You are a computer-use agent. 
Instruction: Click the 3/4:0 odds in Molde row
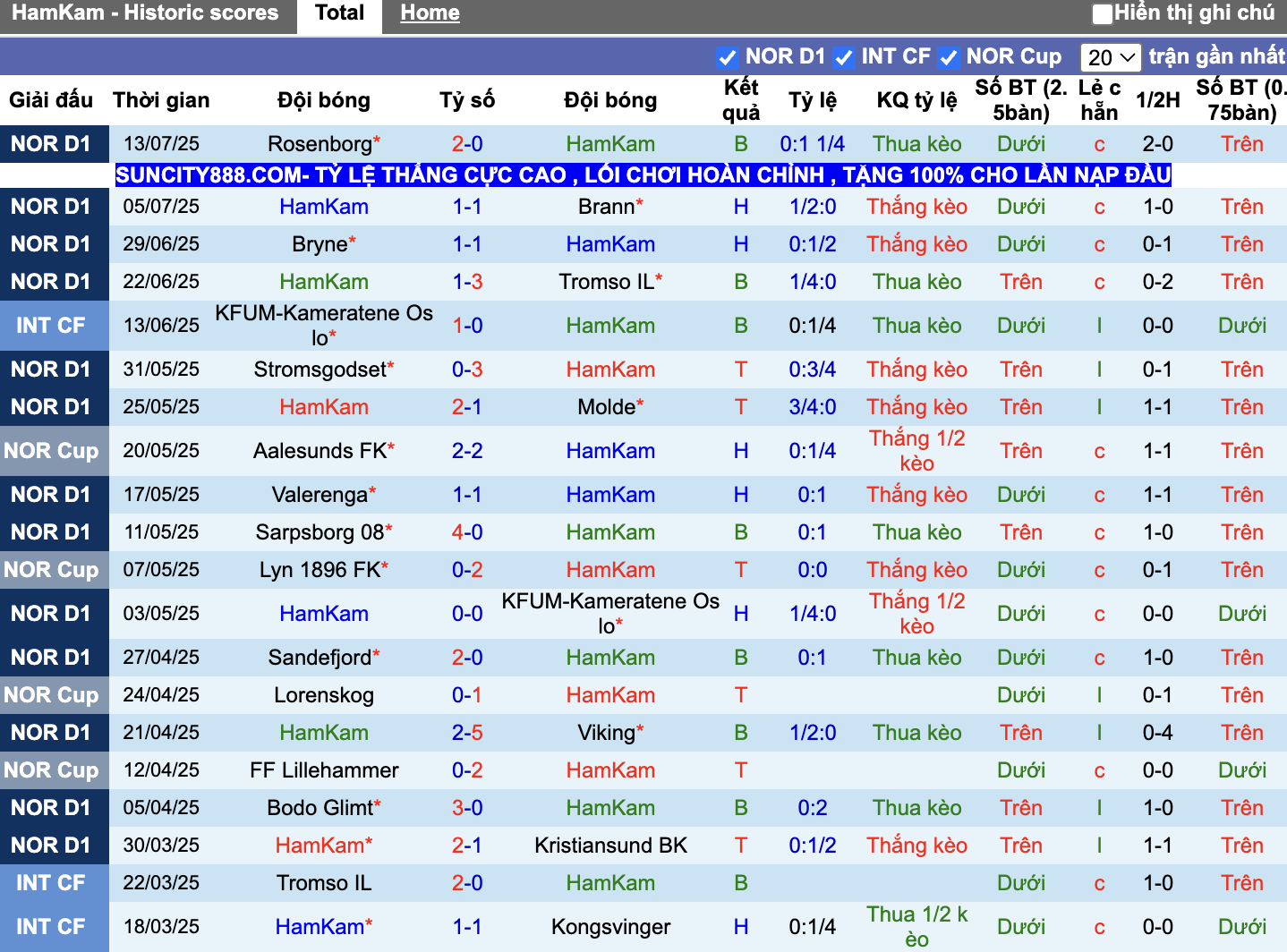812,407
